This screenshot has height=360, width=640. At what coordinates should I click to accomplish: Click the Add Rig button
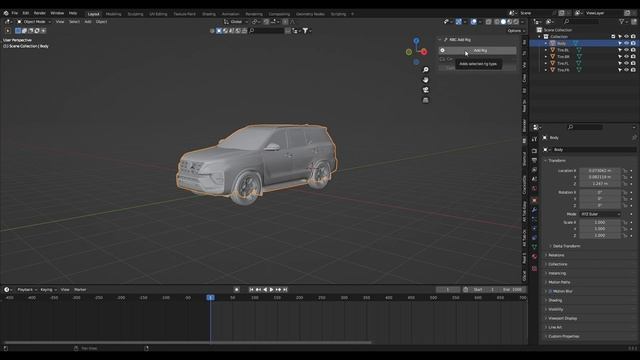pos(478,50)
